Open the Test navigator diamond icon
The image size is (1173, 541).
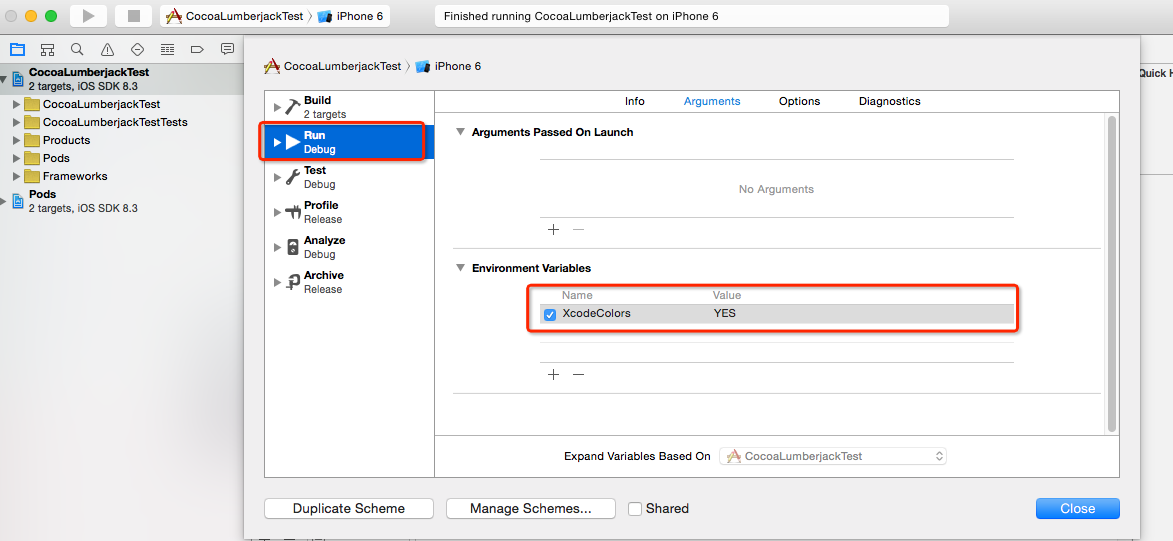pos(137,49)
